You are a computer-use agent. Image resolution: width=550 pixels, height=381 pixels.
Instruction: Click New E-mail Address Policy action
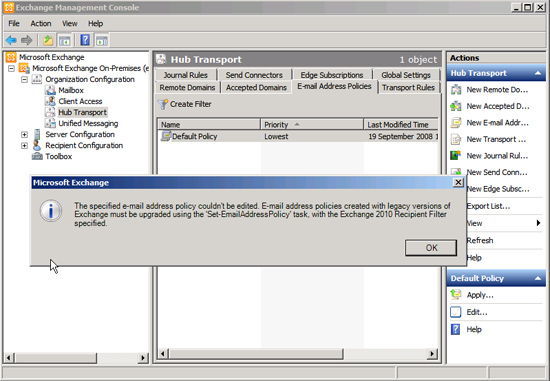coord(497,123)
